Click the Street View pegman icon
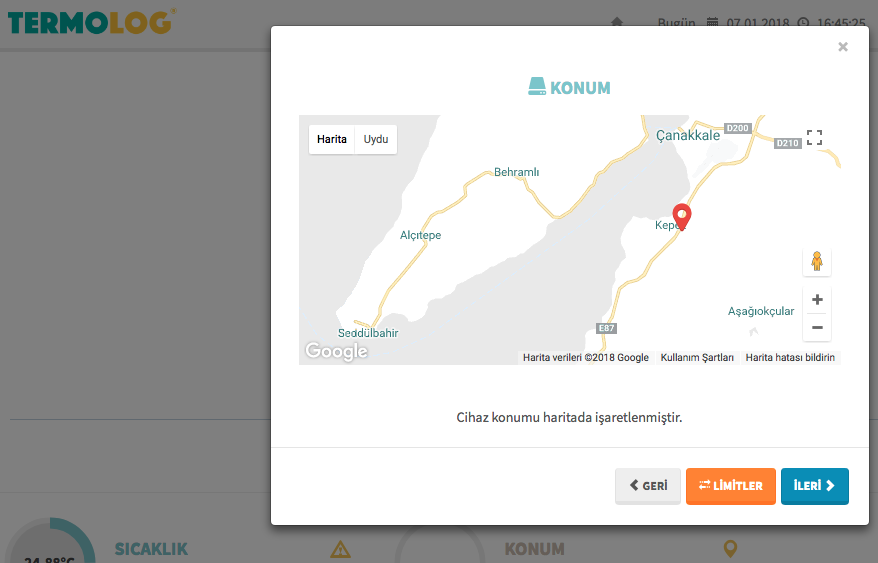This screenshot has height=563, width=878. coord(816,262)
